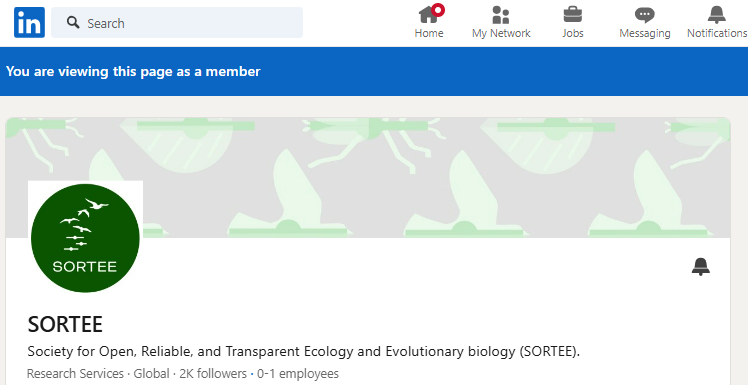This screenshot has height=385, width=748.
Task: Toggle SORTEE page post alerts bell
Action: tap(701, 267)
